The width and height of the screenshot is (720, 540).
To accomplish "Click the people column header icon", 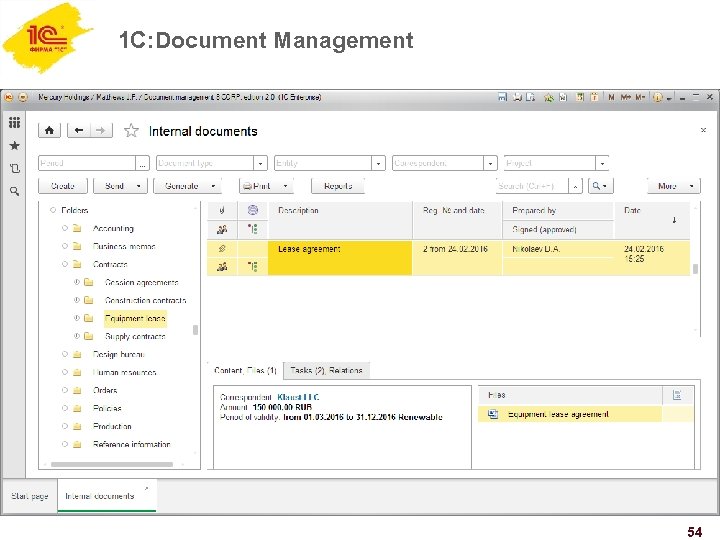I will click(x=222, y=229).
